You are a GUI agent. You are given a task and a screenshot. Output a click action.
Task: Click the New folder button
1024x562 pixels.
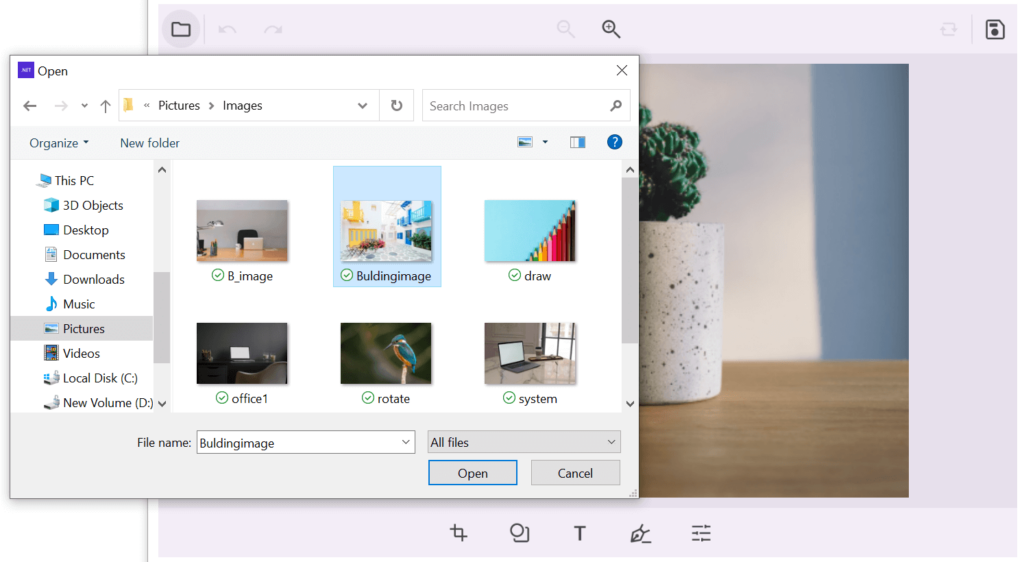(150, 143)
